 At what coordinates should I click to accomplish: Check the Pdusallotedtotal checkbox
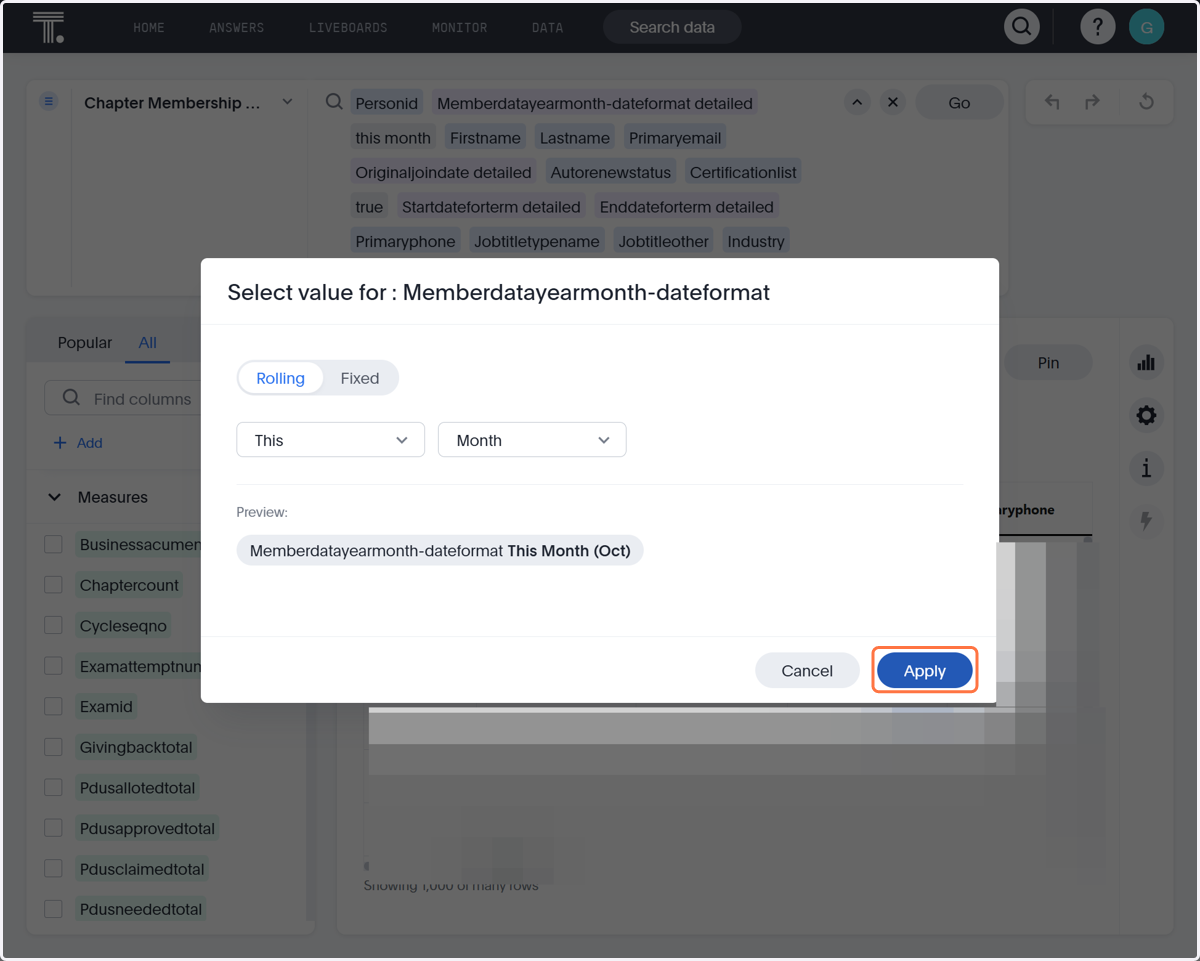click(54, 787)
